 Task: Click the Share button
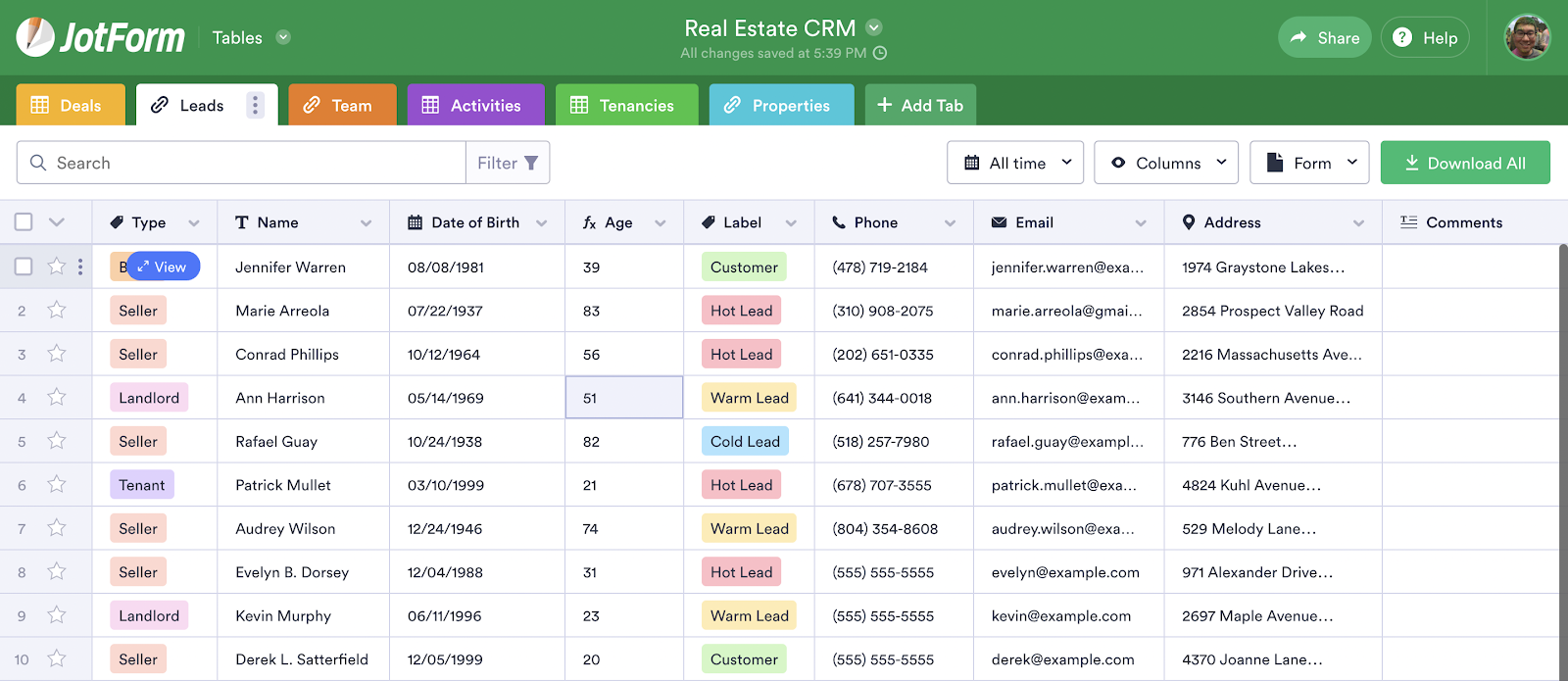coord(1324,37)
